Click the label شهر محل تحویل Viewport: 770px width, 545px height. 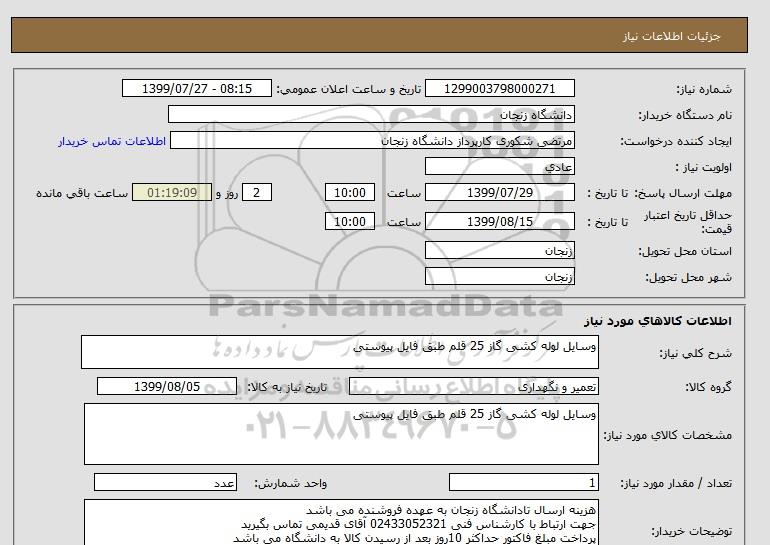point(688,277)
